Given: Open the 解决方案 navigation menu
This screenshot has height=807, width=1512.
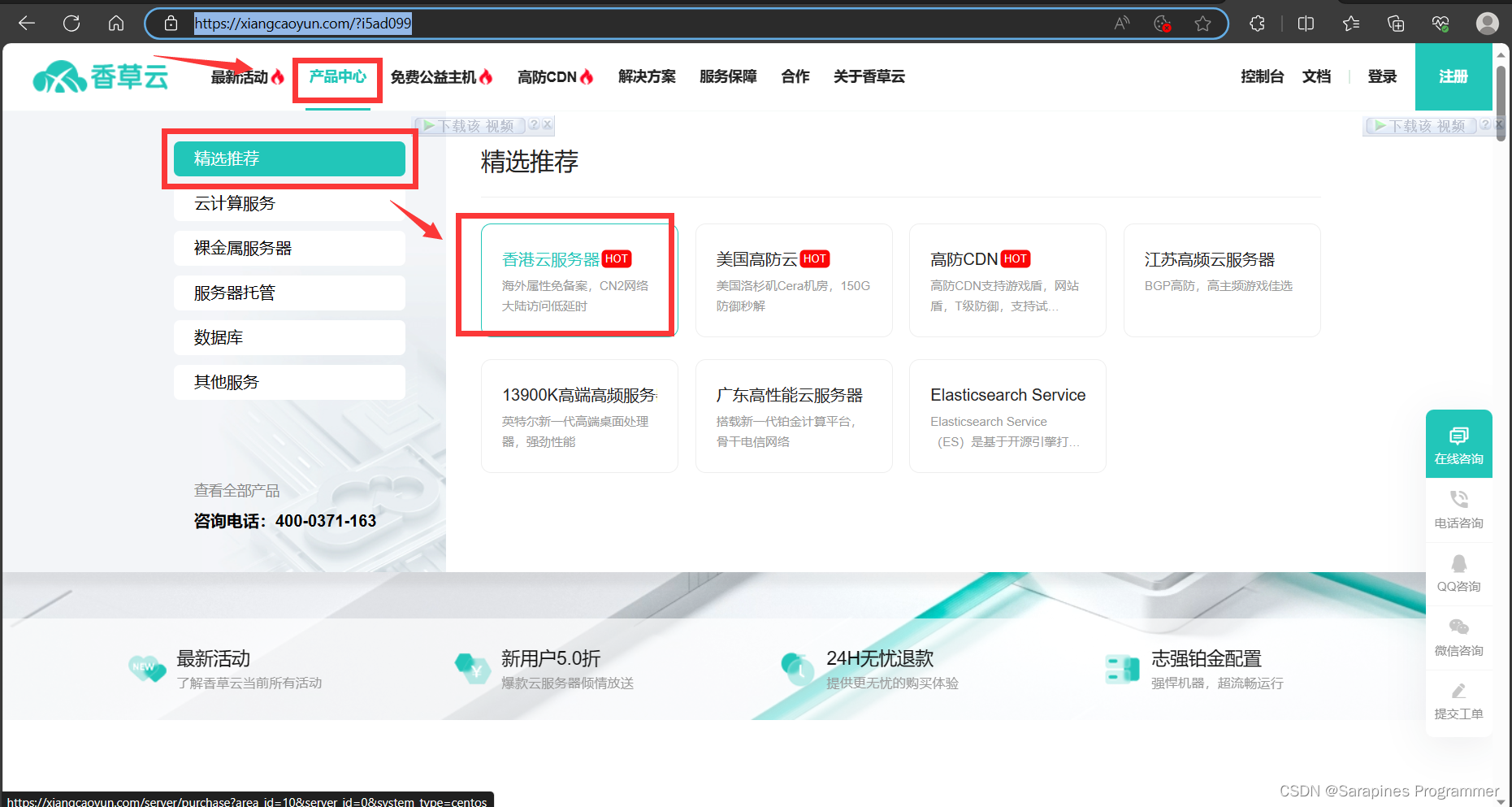Looking at the screenshot, I should [x=647, y=77].
